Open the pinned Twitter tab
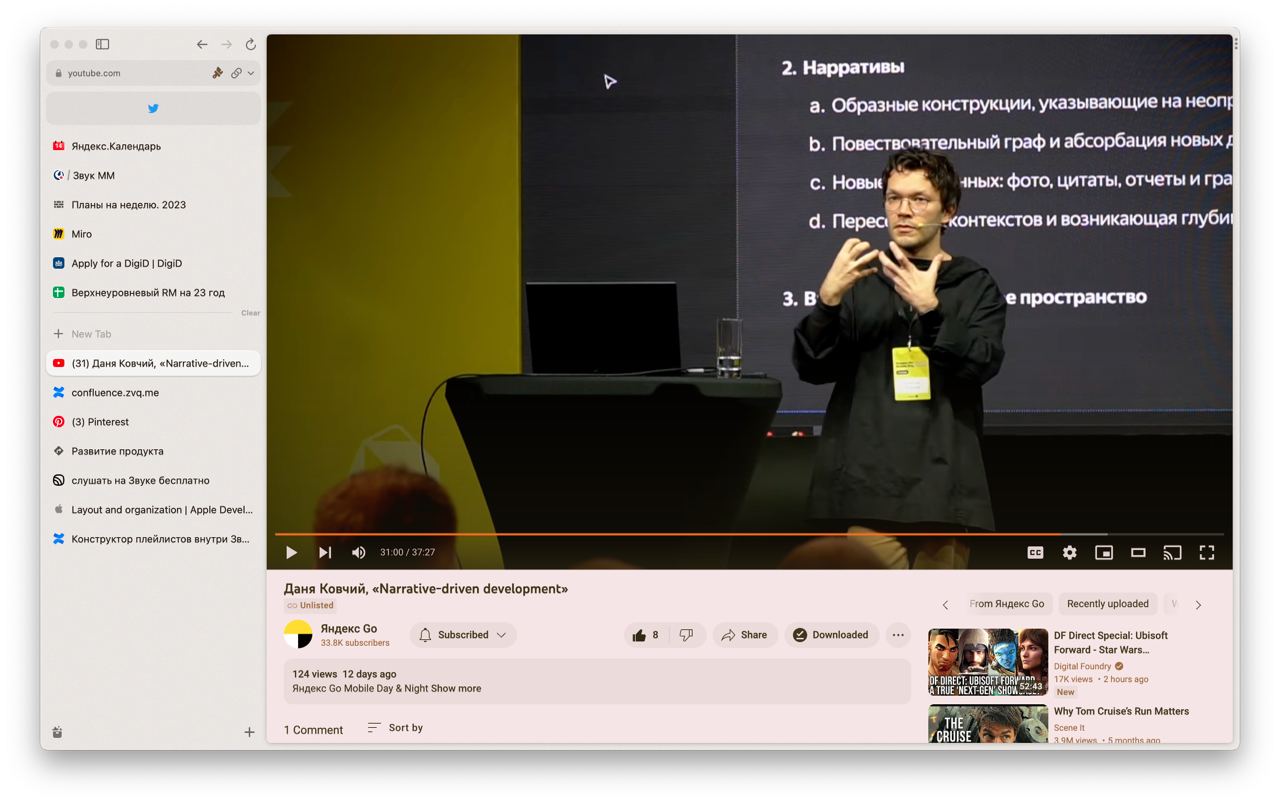Image resolution: width=1280 pixels, height=803 pixels. coord(153,109)
